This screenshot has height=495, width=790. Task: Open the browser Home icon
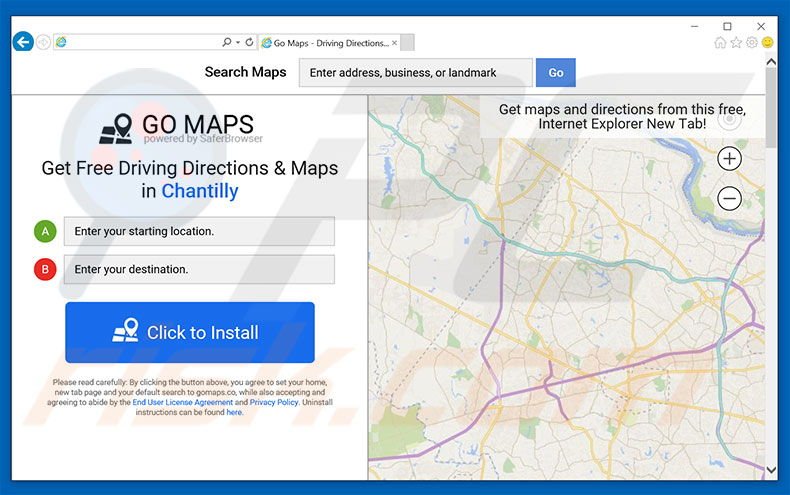720,42
